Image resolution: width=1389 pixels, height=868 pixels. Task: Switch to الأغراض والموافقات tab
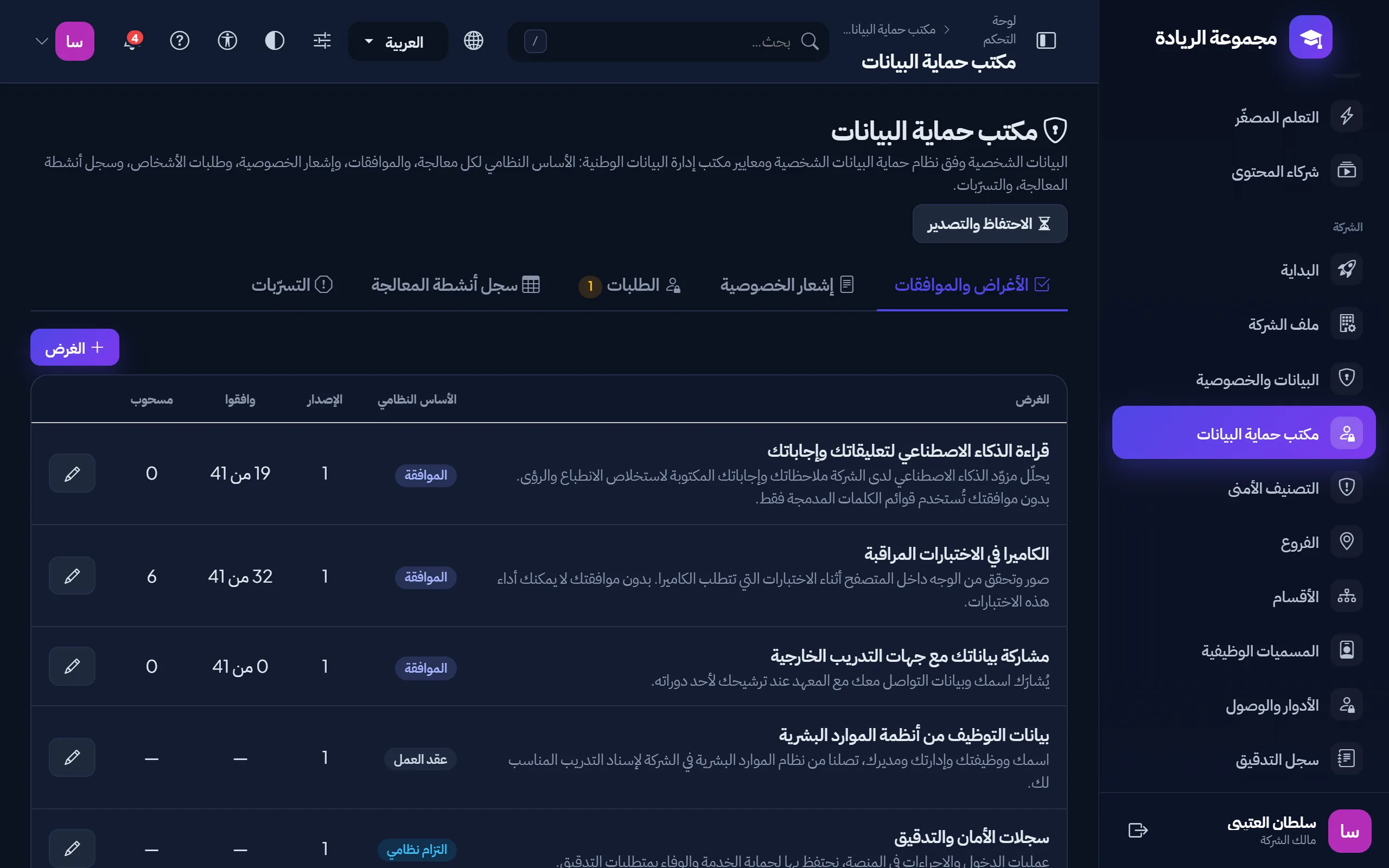click(x=972, y=285)
